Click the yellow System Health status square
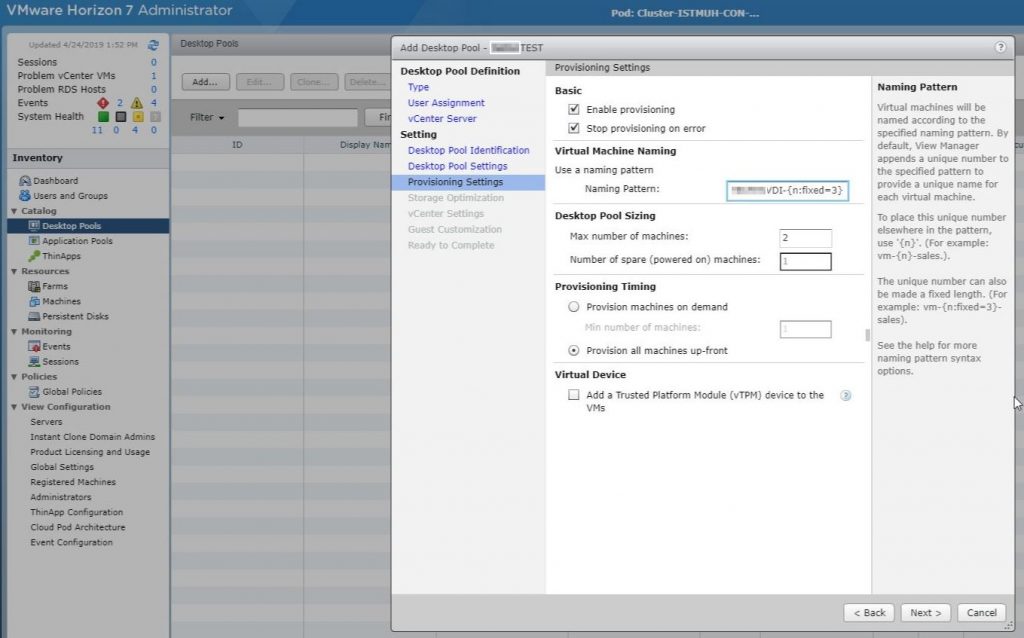 tap(138, 117)
